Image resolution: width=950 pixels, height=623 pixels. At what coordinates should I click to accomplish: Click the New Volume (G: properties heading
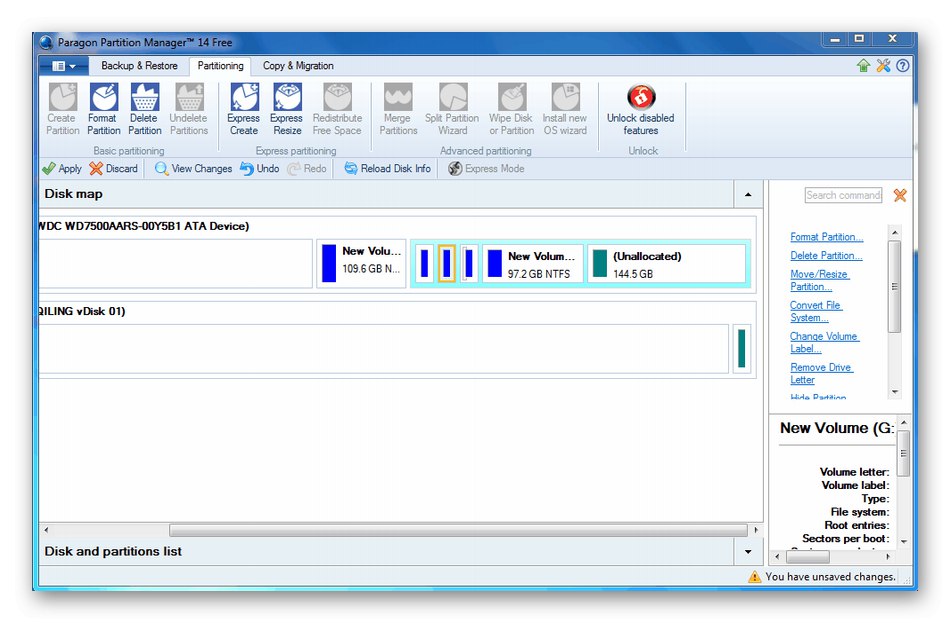pyautogui.click(x=837, y=428)
